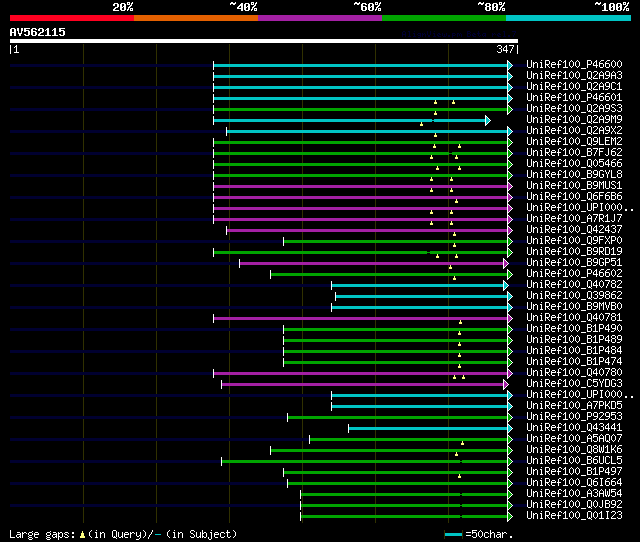
Task: Click the cyan alignment bar for UniRef100_P46600
Action: pyautogui.click(x=360, y=65)
